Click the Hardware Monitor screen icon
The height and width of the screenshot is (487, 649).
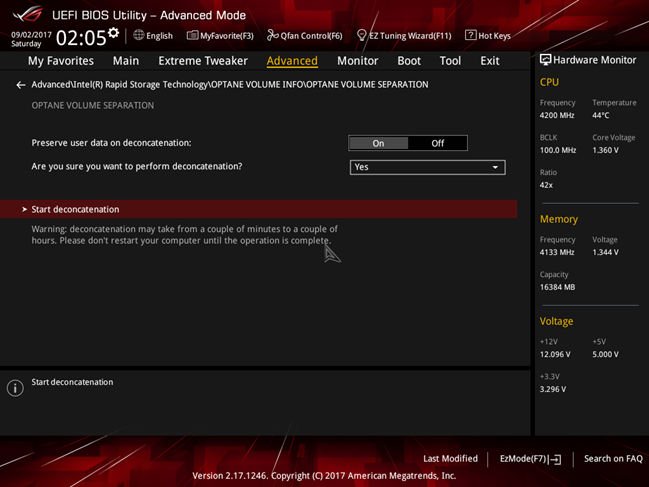545,60
